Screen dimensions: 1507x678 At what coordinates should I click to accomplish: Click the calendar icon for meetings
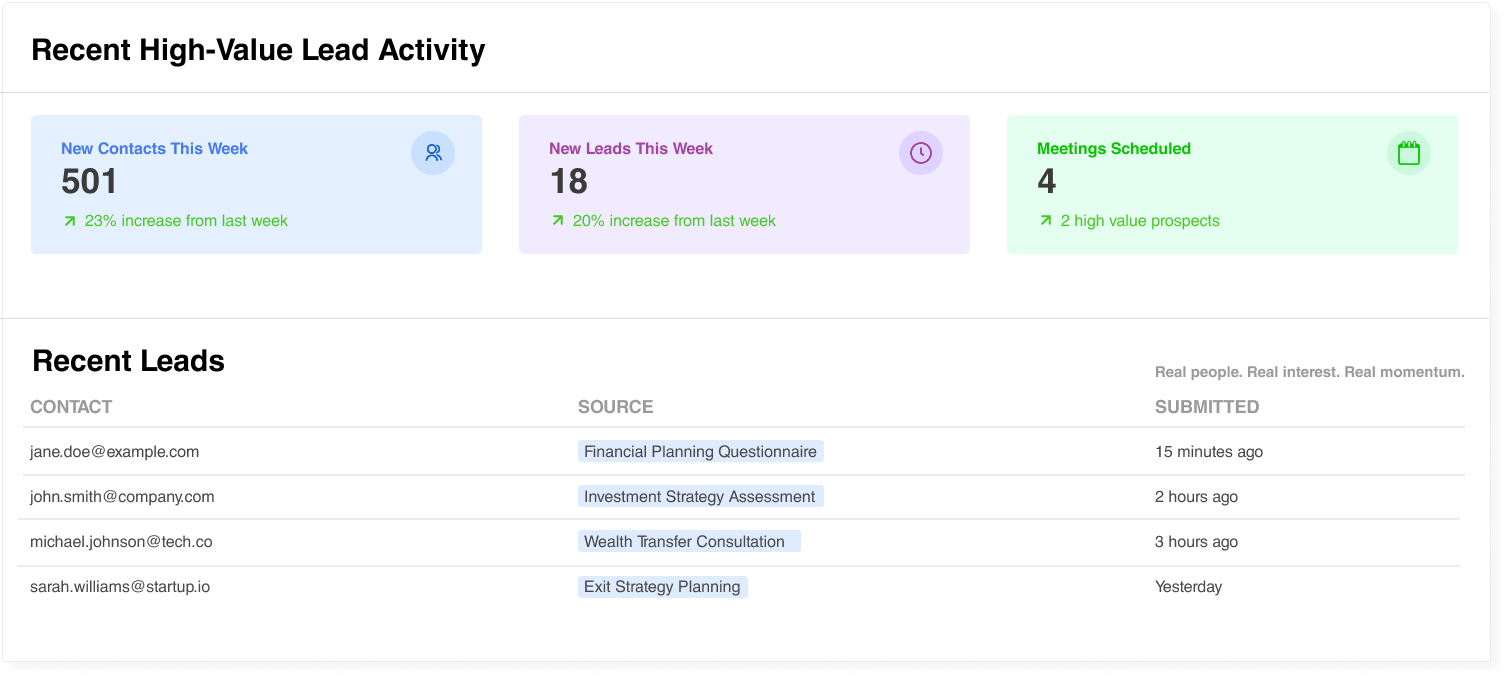click(1409, 153)
